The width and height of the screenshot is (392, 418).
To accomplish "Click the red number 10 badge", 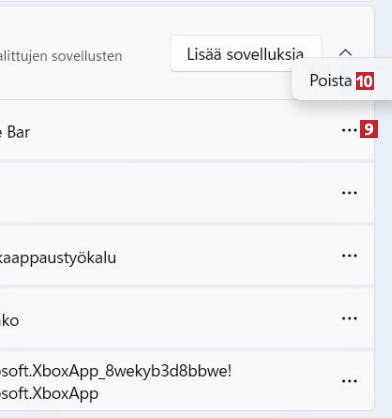I will 365,81.
